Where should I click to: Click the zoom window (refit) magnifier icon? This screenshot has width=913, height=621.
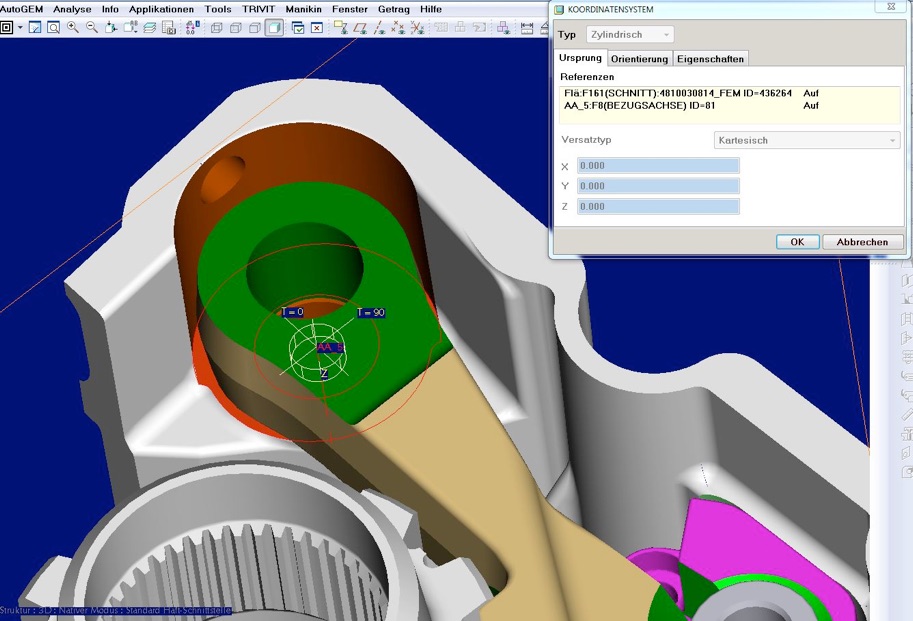pyautogui.click(x=54, y=27)
